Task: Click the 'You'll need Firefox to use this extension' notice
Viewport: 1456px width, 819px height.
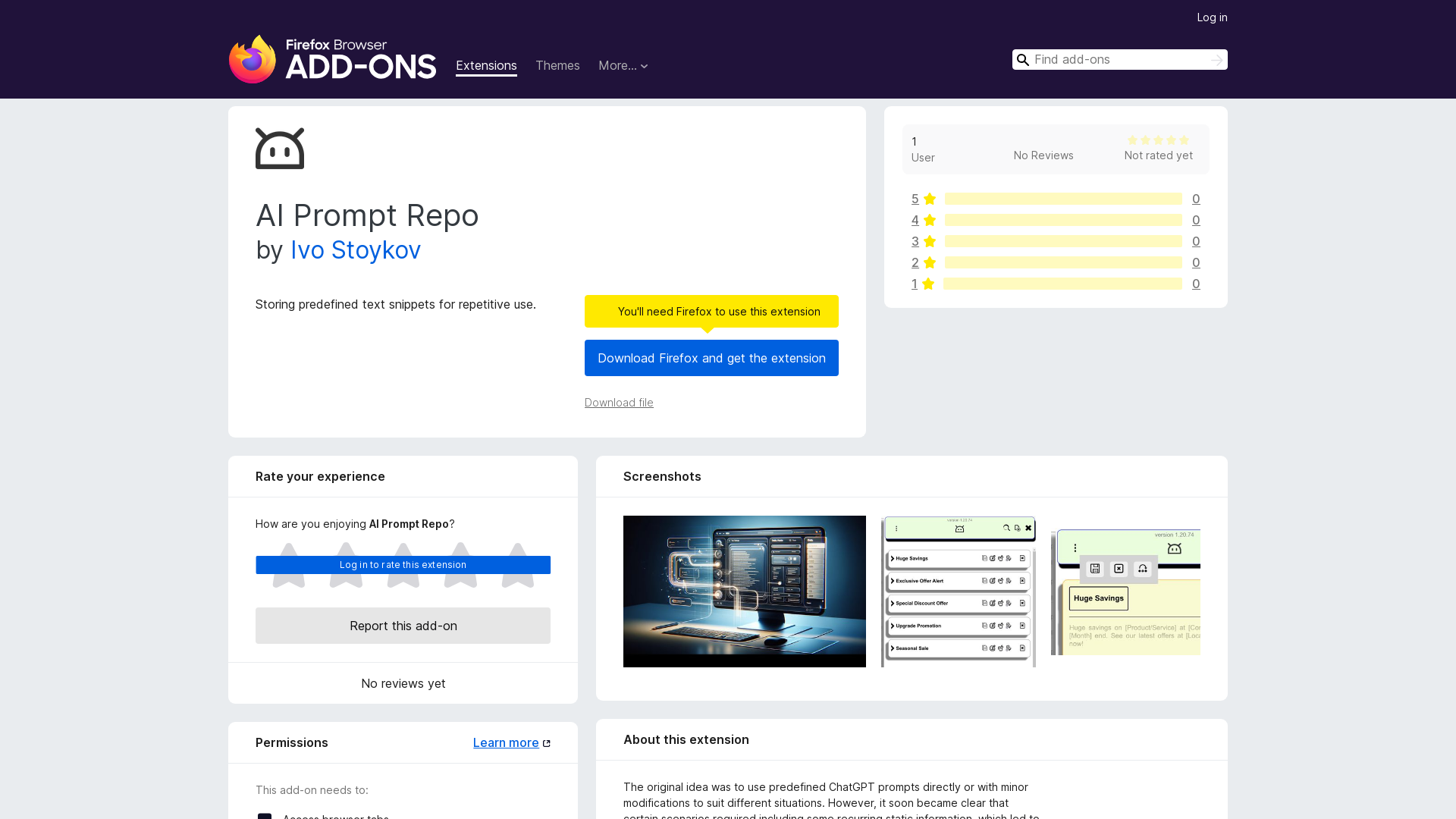Action: click(711, 312)
